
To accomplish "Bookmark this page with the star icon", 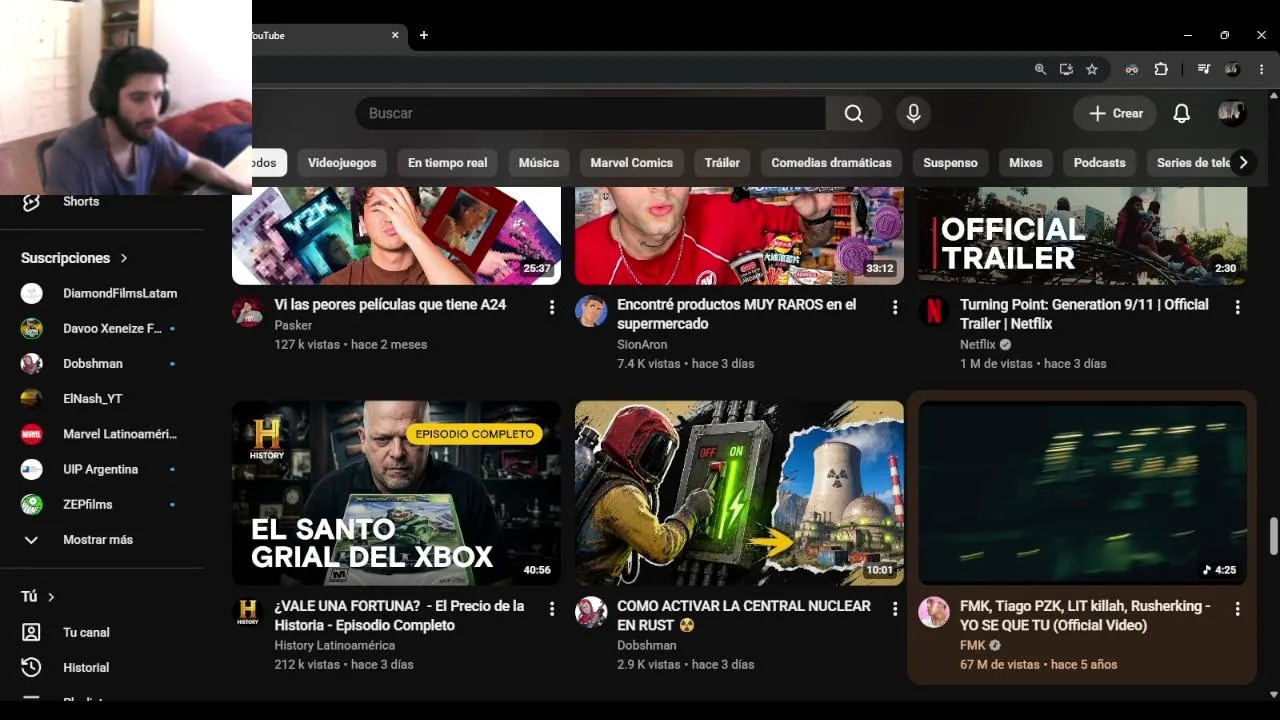I will [x=1092, y=69].
